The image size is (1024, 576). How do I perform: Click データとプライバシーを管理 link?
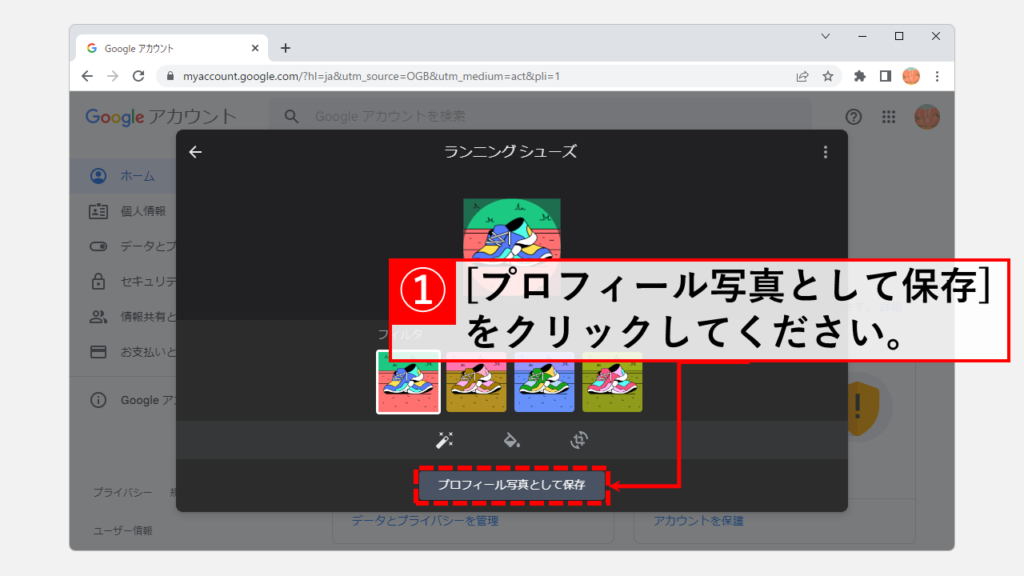[x=425, y=521]
